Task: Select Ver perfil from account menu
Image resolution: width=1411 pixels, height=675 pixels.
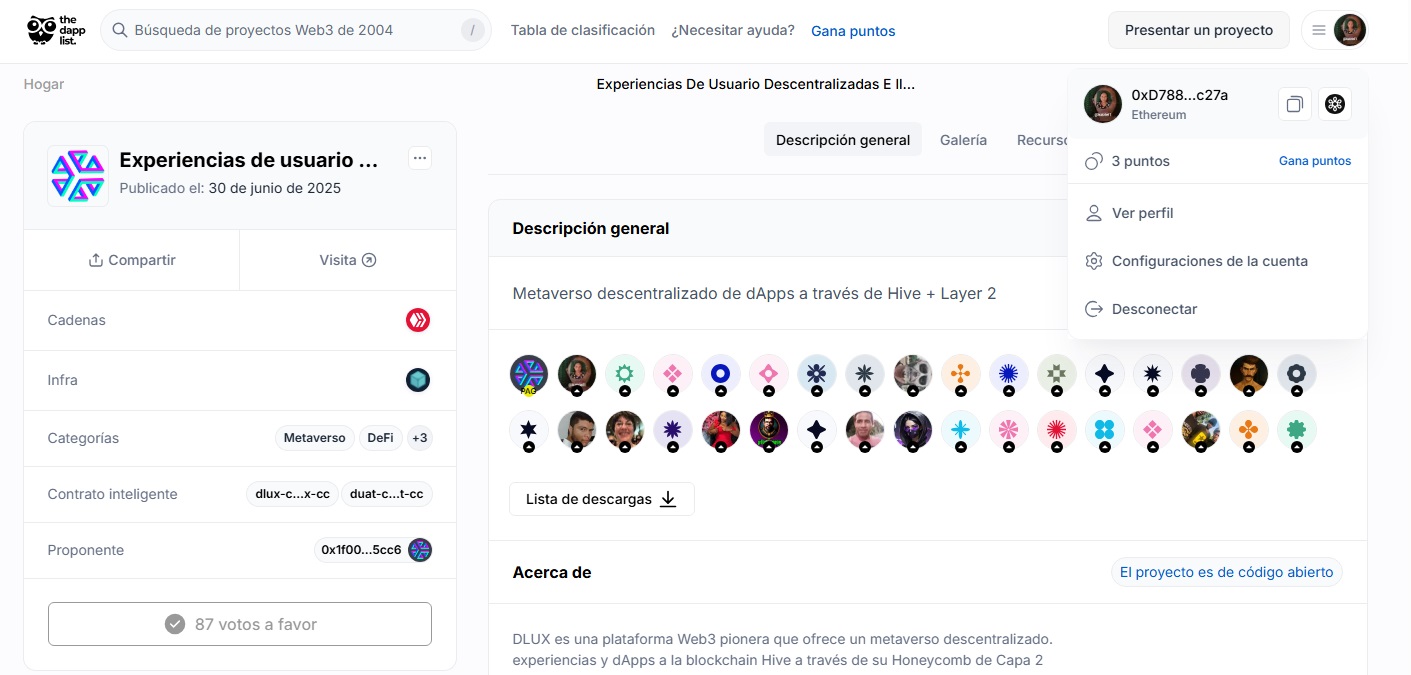Action: 1142,213
